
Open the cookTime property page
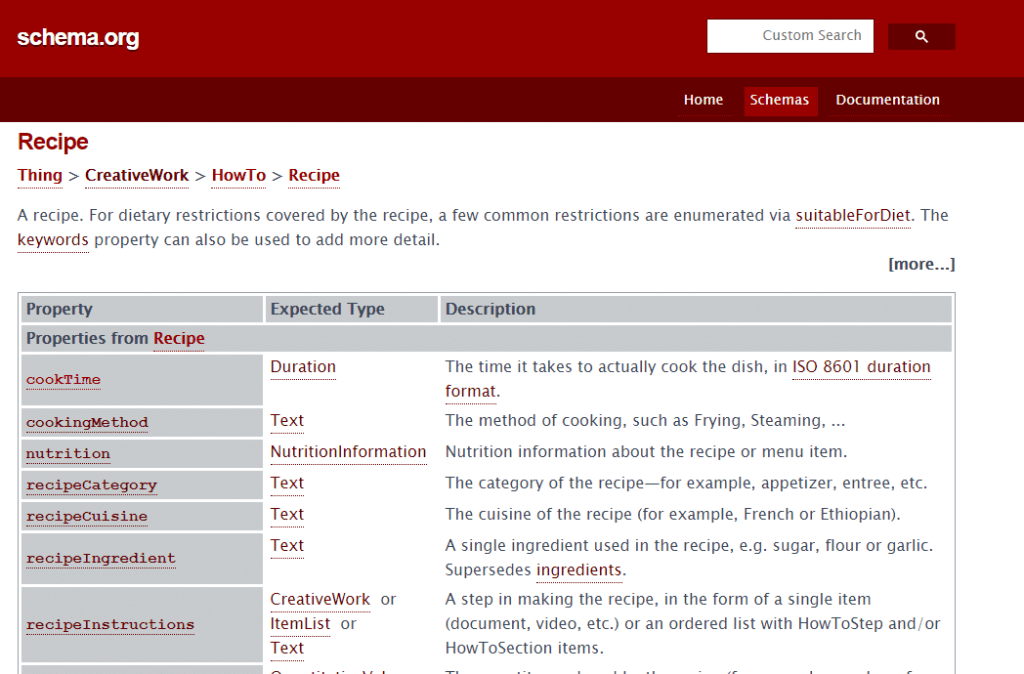(63, 380)
